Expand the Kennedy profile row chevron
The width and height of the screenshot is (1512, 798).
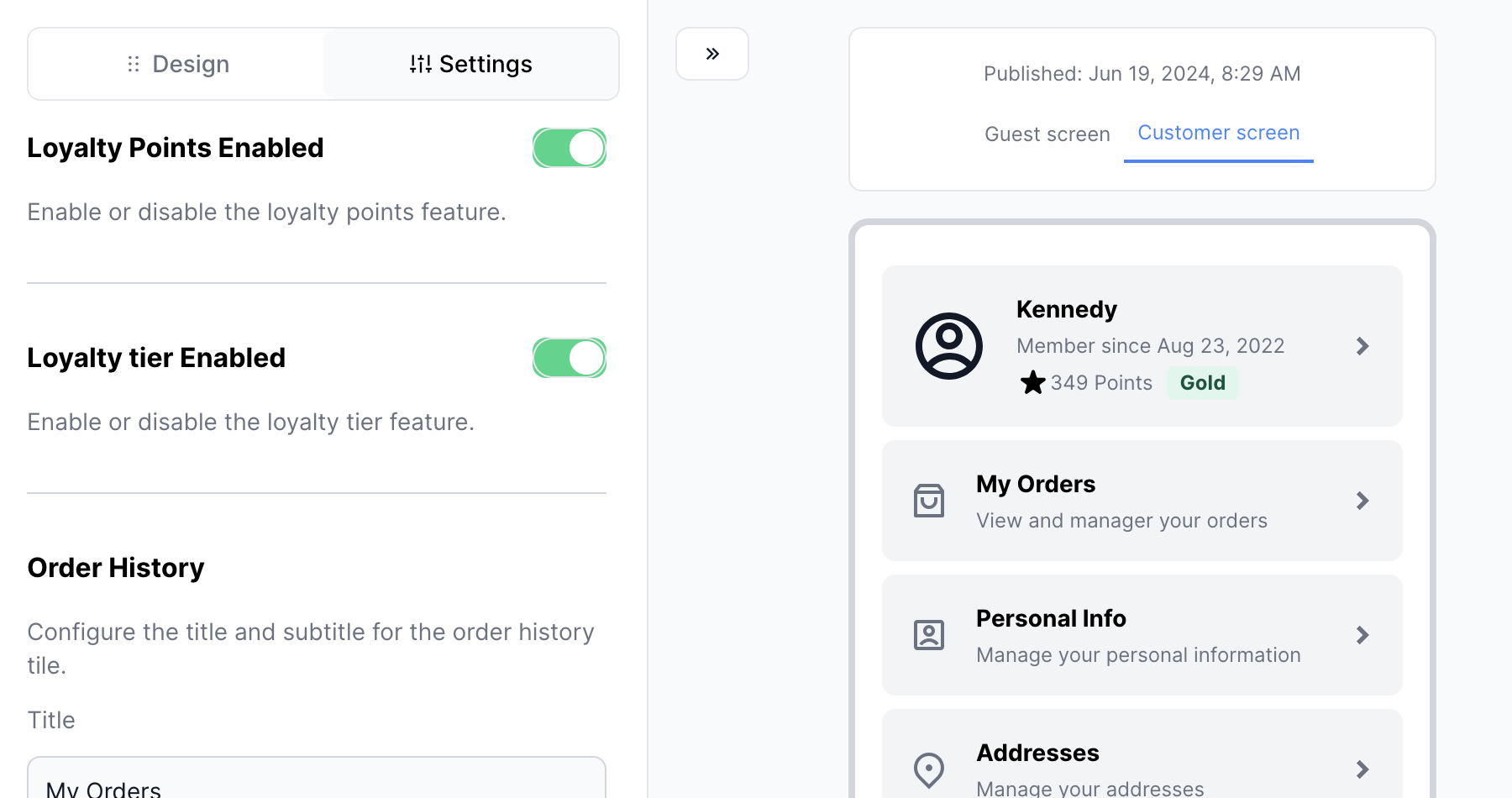1362,346
